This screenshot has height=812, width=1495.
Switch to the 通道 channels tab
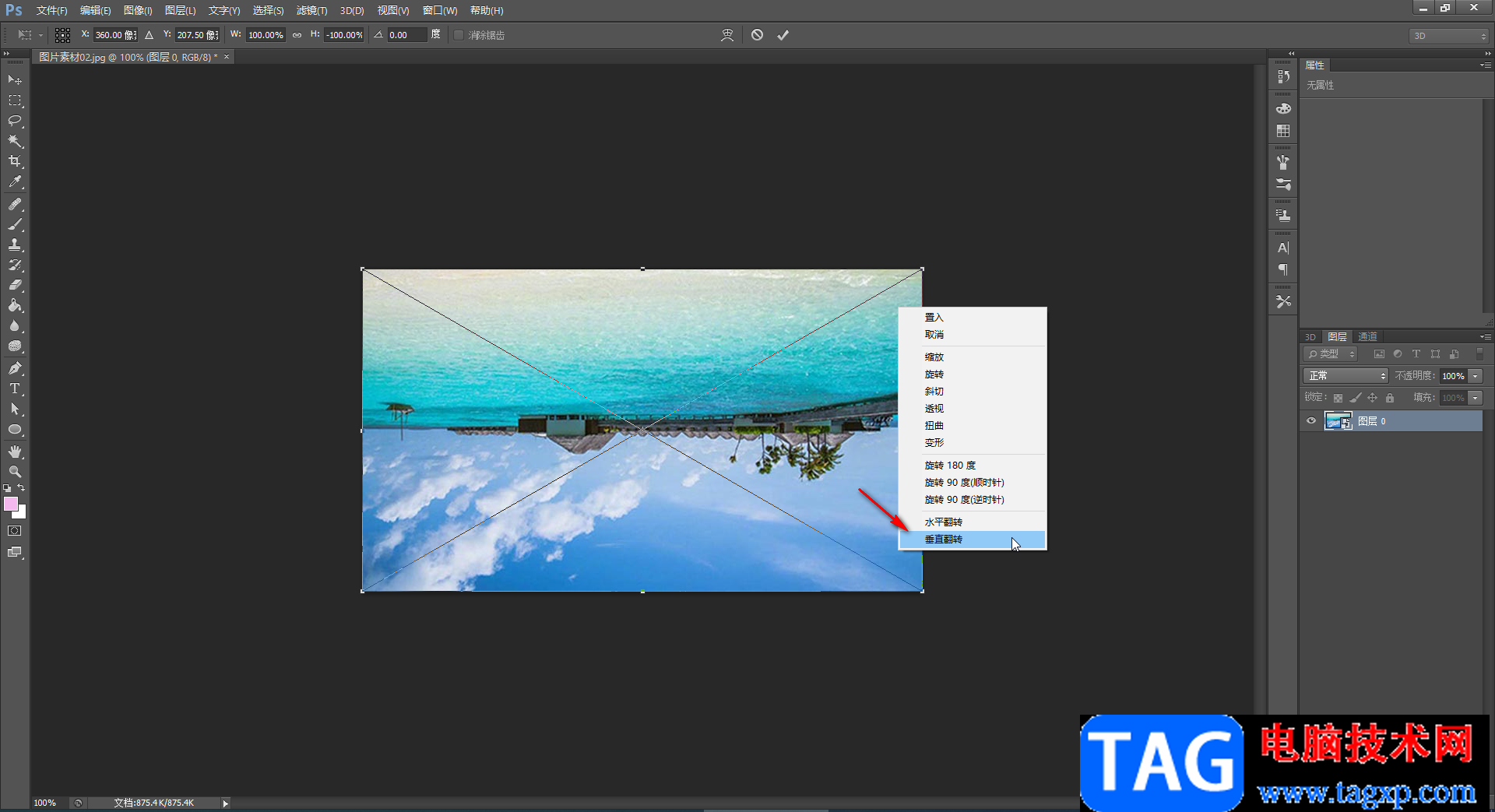click(x=1367, y=336)
